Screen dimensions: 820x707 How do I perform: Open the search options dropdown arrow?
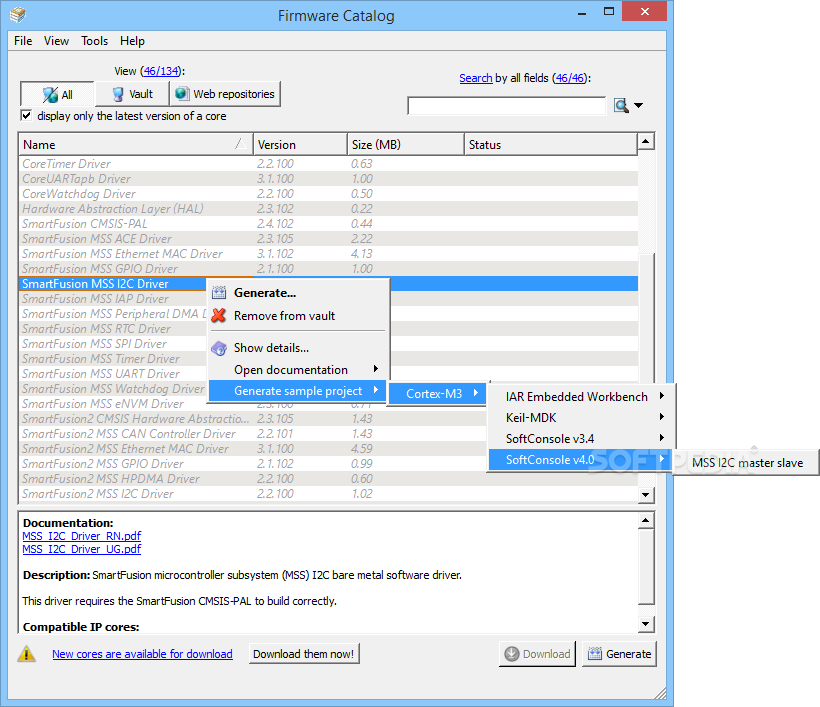click(x=639, y=106)
